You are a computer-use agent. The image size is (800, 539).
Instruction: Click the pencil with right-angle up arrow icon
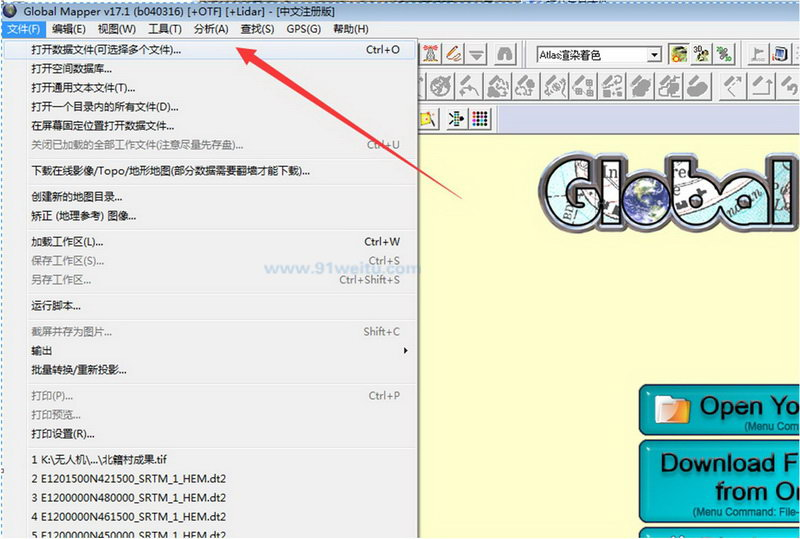coord(761,86)
